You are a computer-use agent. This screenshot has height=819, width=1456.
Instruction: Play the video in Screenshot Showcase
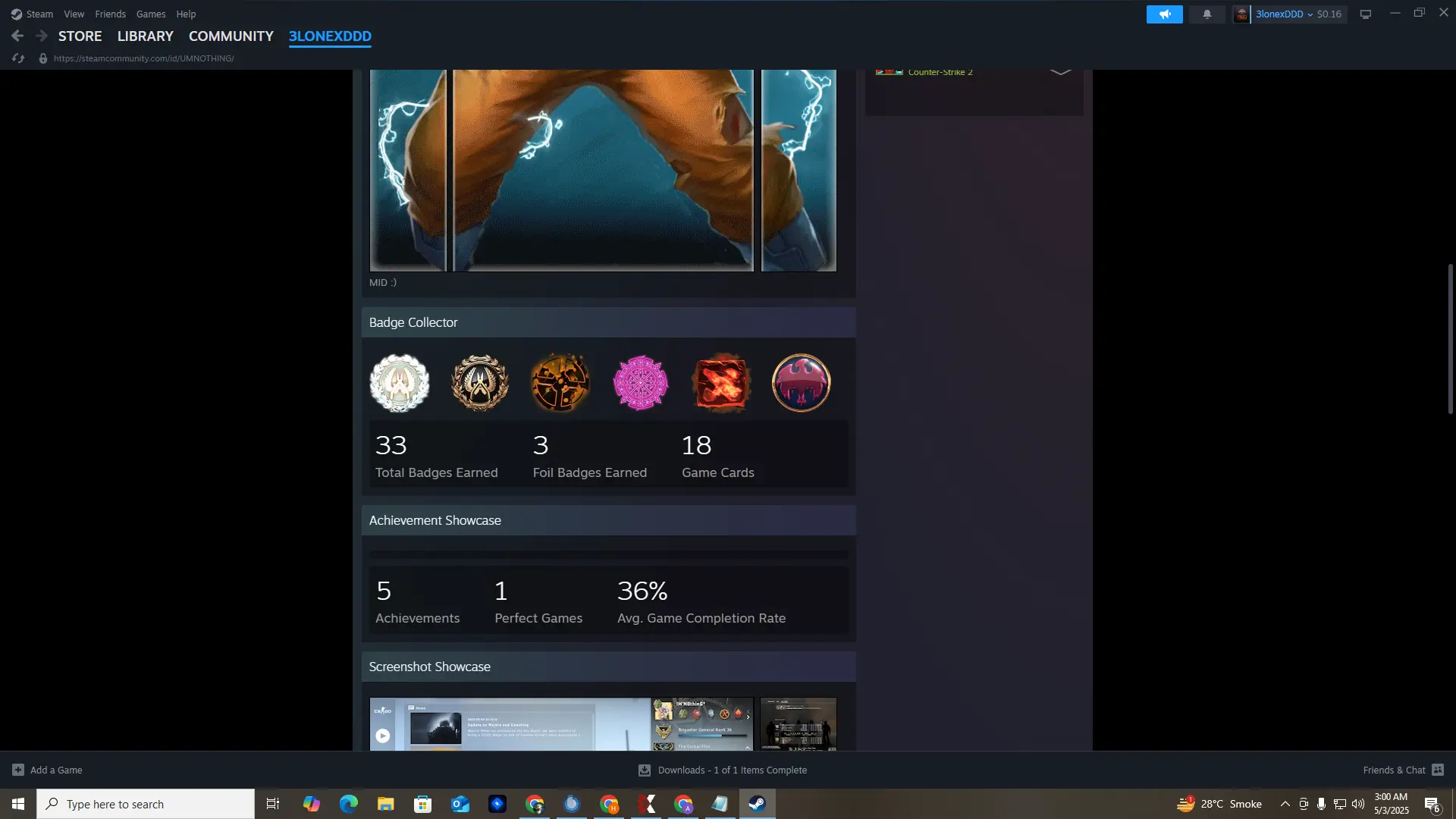(383, 736)
